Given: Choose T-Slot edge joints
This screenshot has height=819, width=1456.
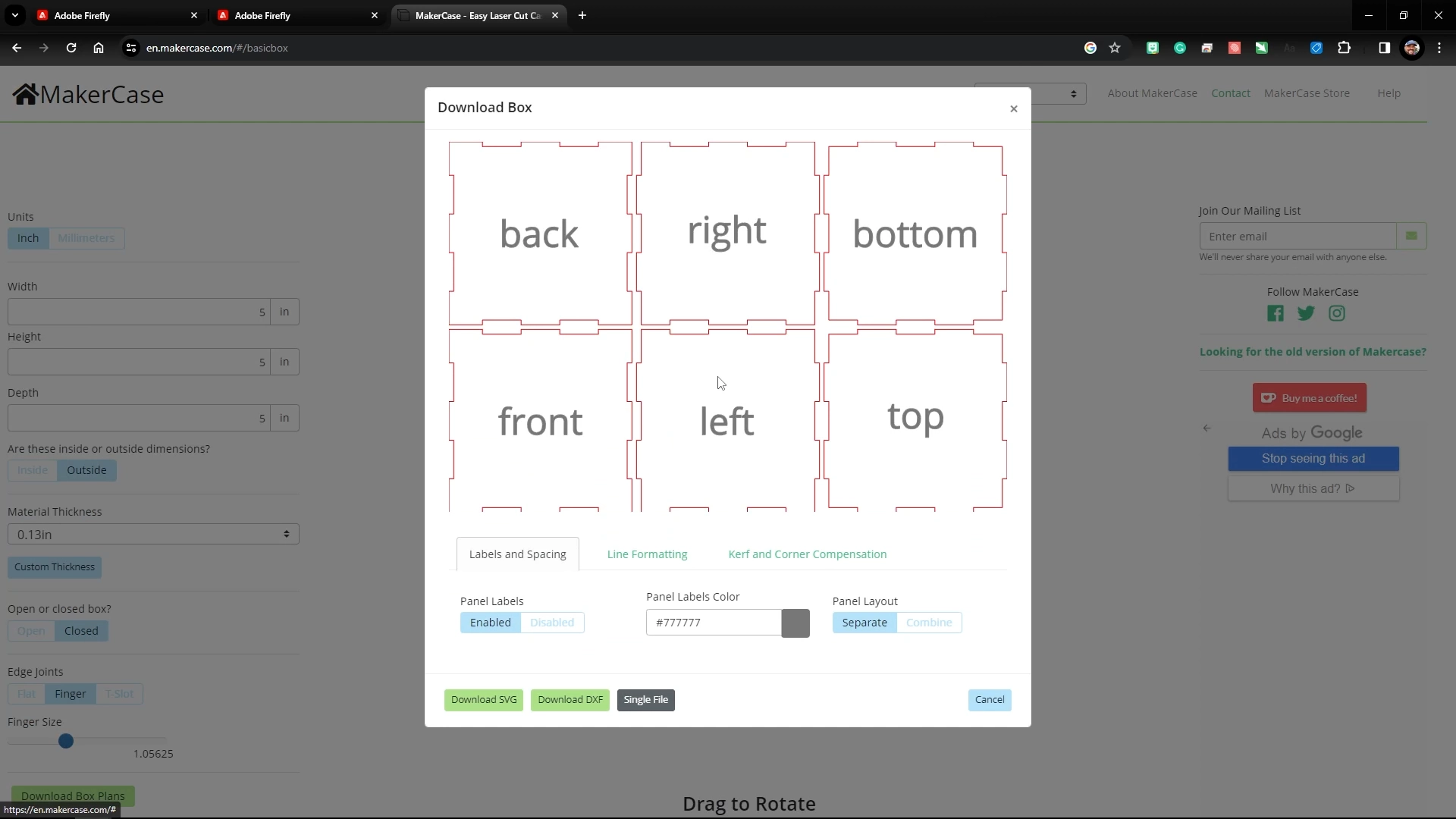Looking at the screenshot, I should [x=119, y=694].
